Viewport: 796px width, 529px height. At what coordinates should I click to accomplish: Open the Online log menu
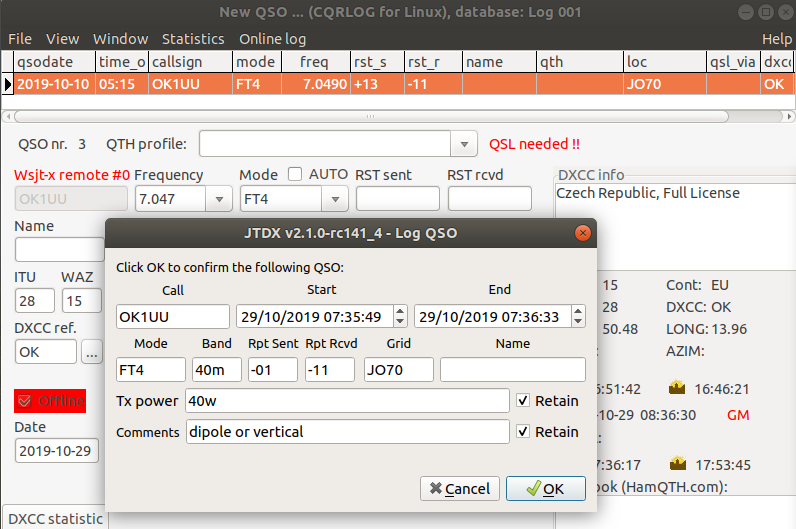point(273,39)
